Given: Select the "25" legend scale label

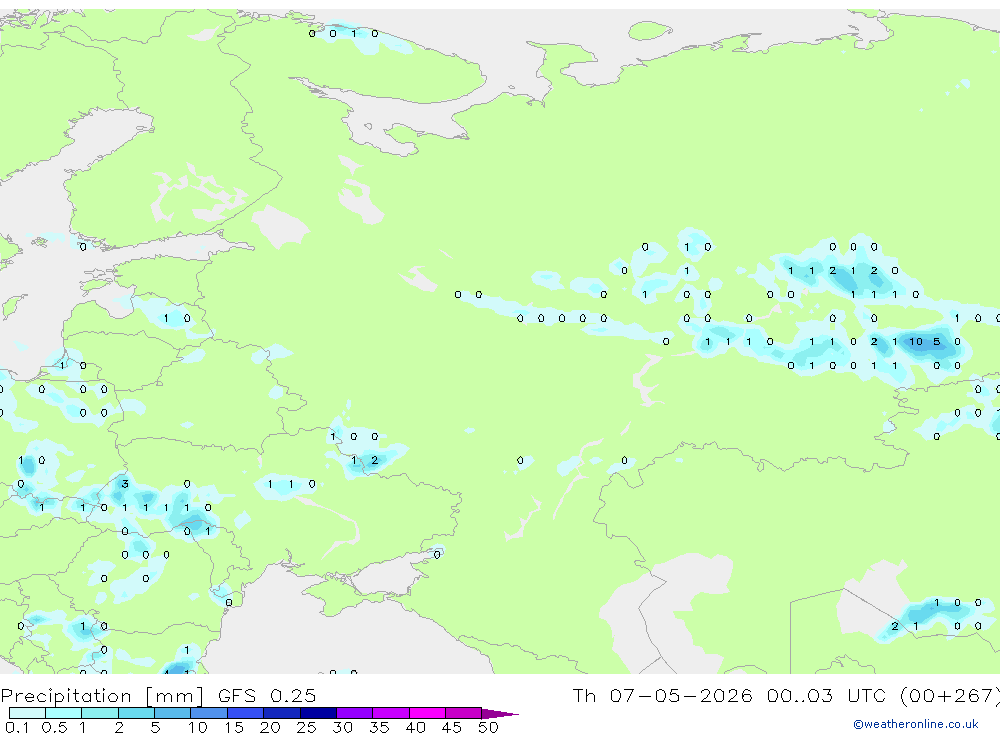Looking at the screenshot, I should click(306, 727).
